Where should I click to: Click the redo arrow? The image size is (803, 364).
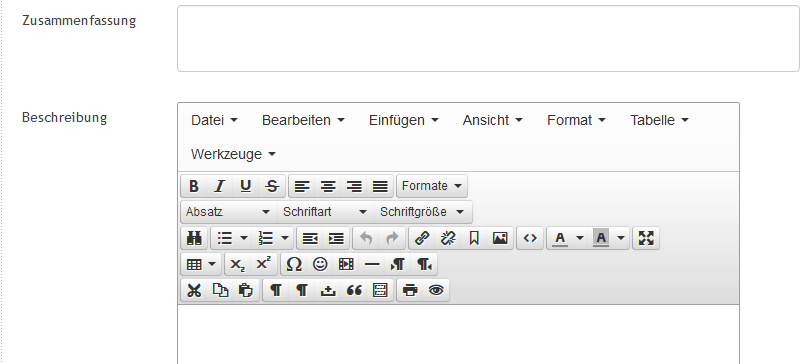392,238
